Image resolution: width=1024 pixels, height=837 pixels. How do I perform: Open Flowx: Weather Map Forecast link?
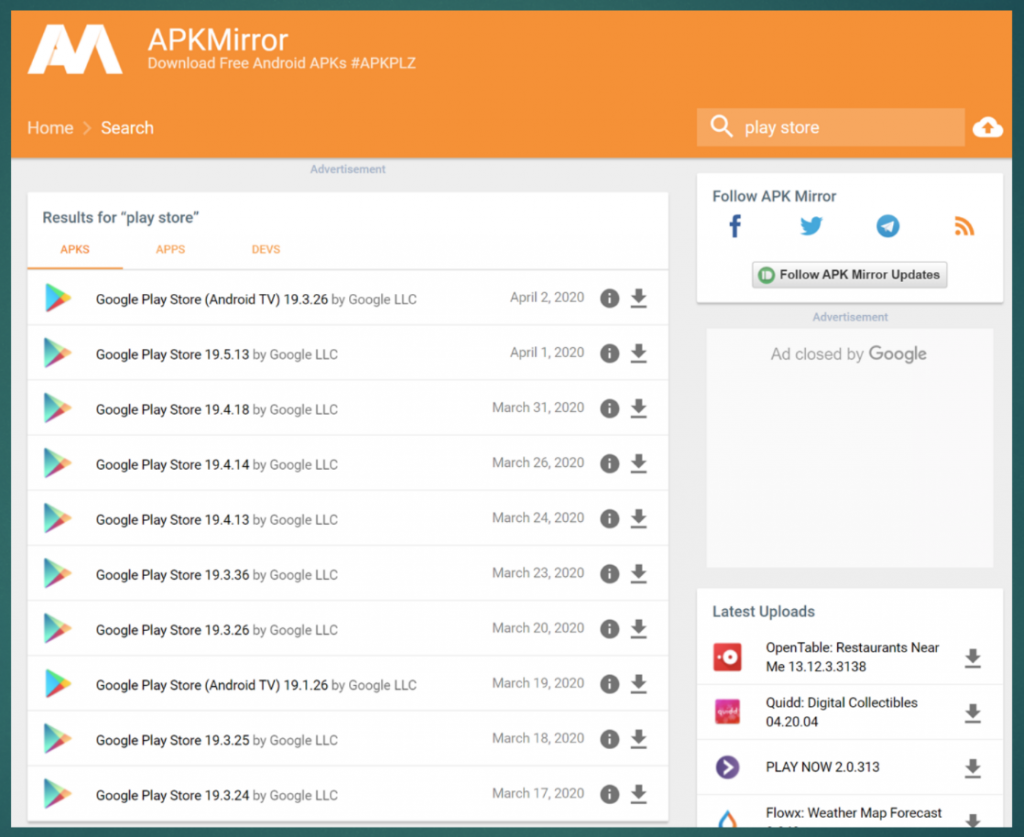click(854, 813)
